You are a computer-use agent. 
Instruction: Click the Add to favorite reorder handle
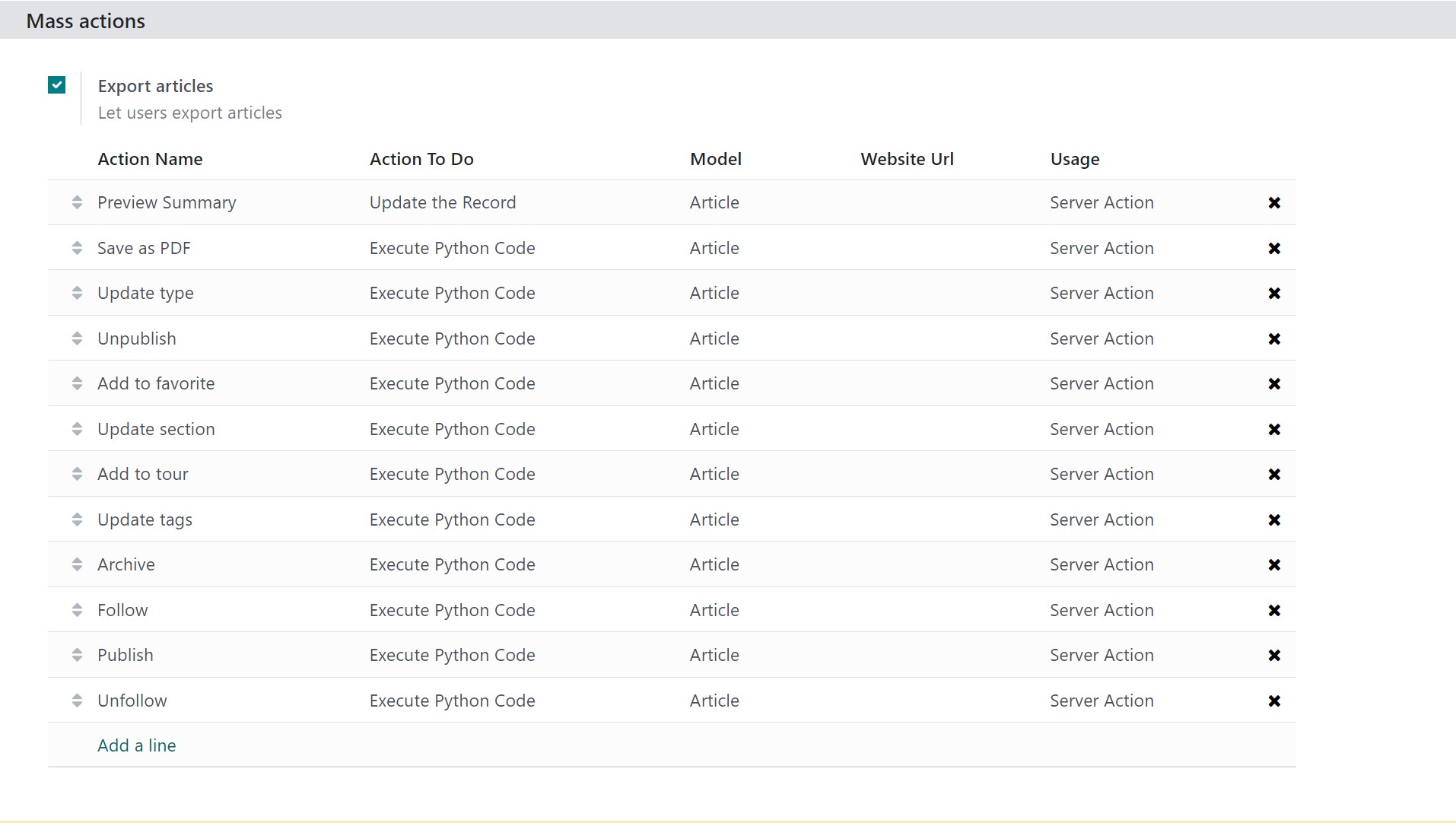tap(77, 383)
